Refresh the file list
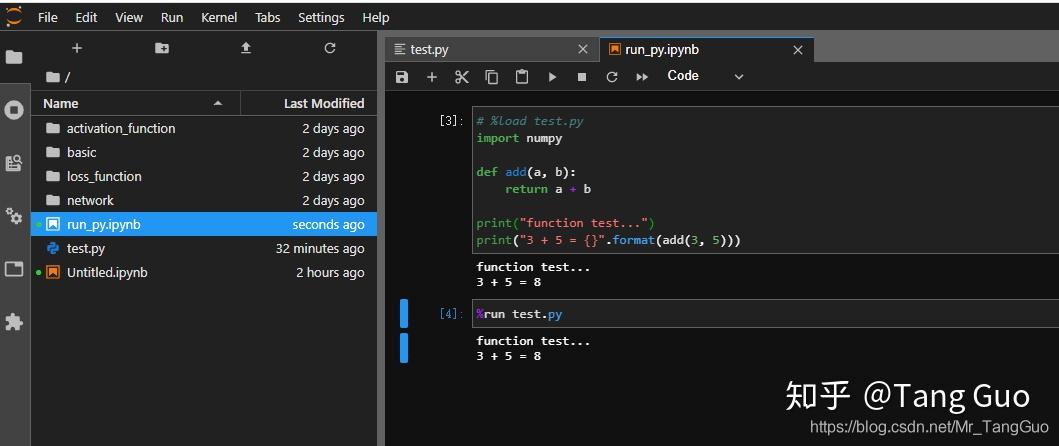Viewport: 1059px width, 446px height. 330,48
